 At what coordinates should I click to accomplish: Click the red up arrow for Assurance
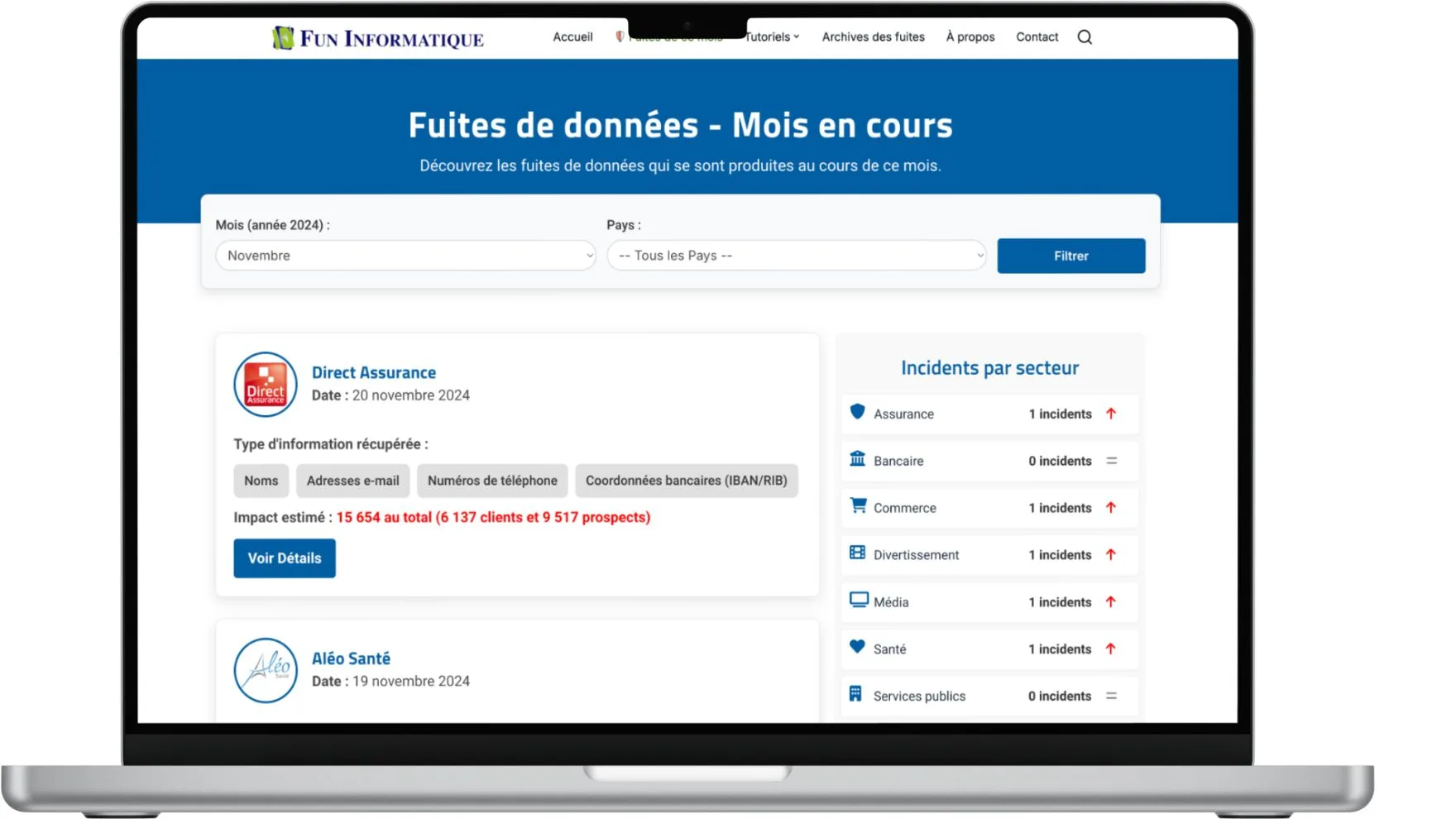1111,414
